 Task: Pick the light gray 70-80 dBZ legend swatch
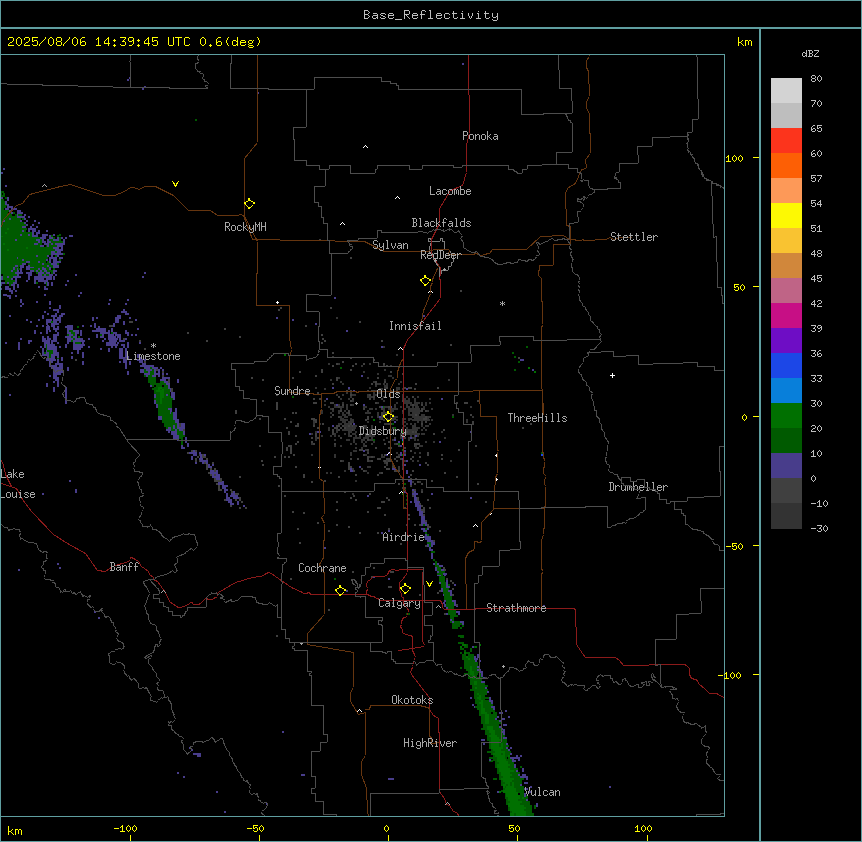pos(786,91)
